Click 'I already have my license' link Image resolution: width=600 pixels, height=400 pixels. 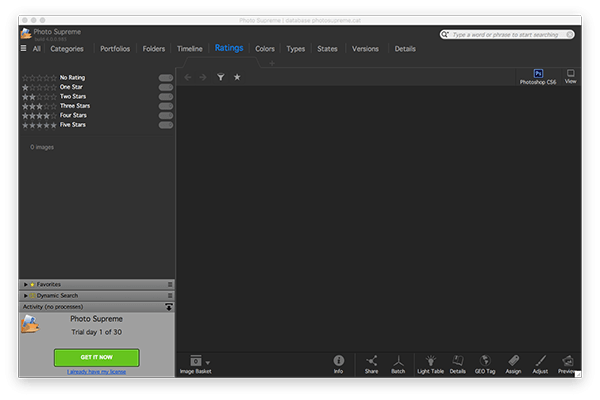[96, 373]
